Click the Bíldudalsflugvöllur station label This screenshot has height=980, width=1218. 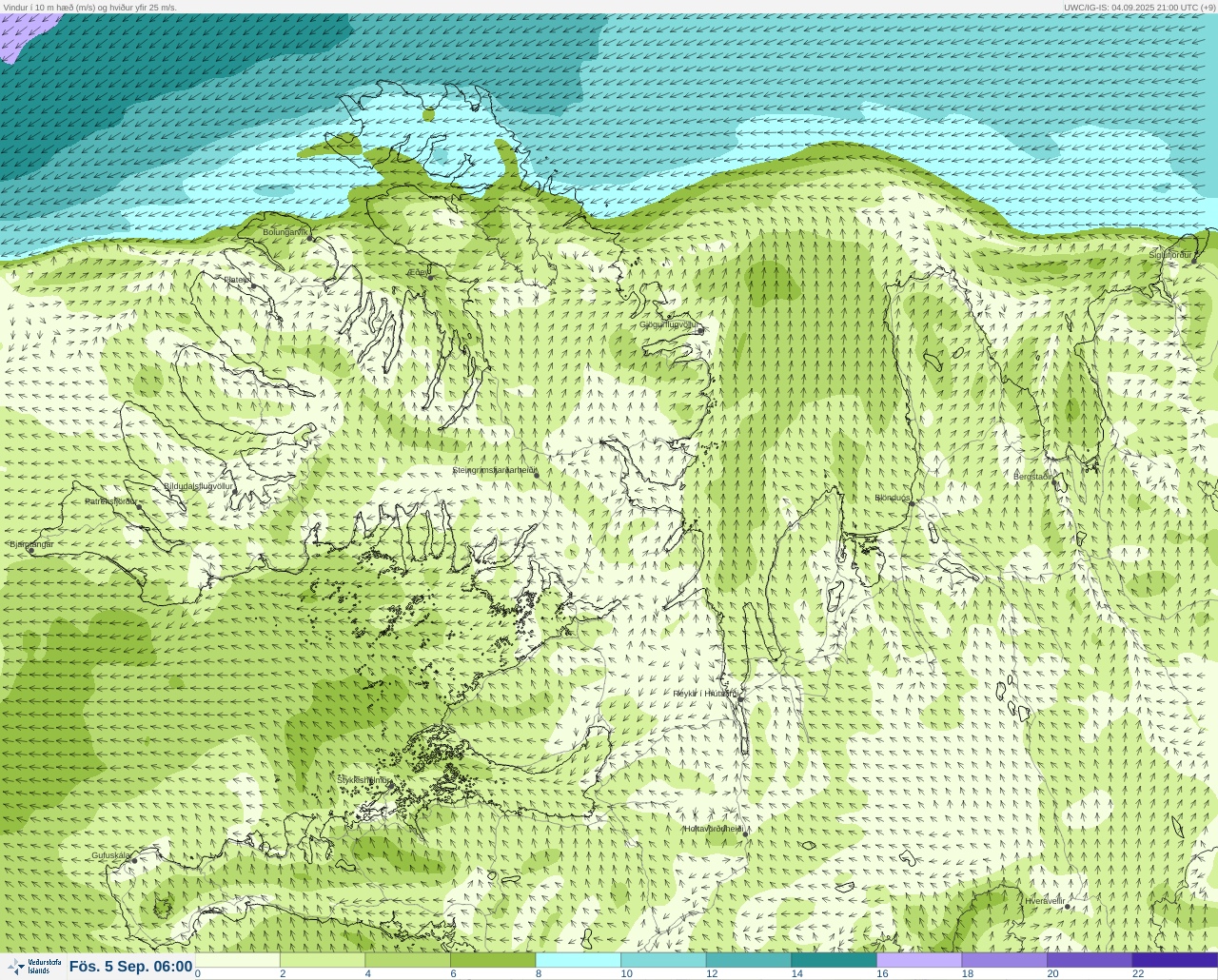point(198,486)
